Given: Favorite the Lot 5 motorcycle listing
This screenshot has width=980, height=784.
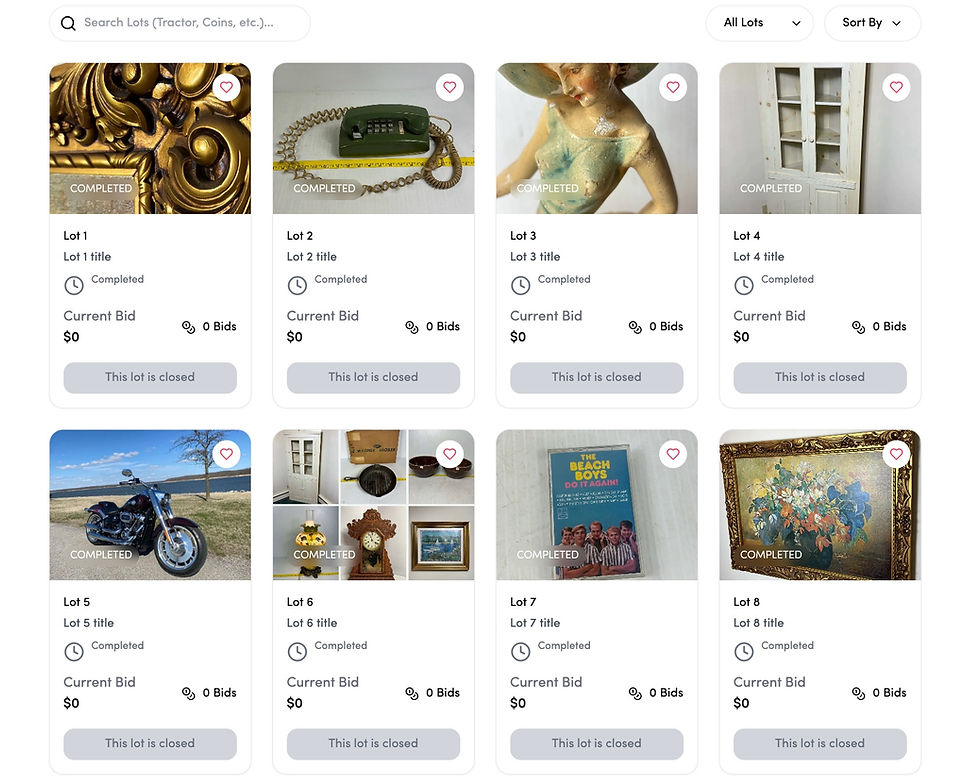Looking at the screenshot, I should click(226, 454).
